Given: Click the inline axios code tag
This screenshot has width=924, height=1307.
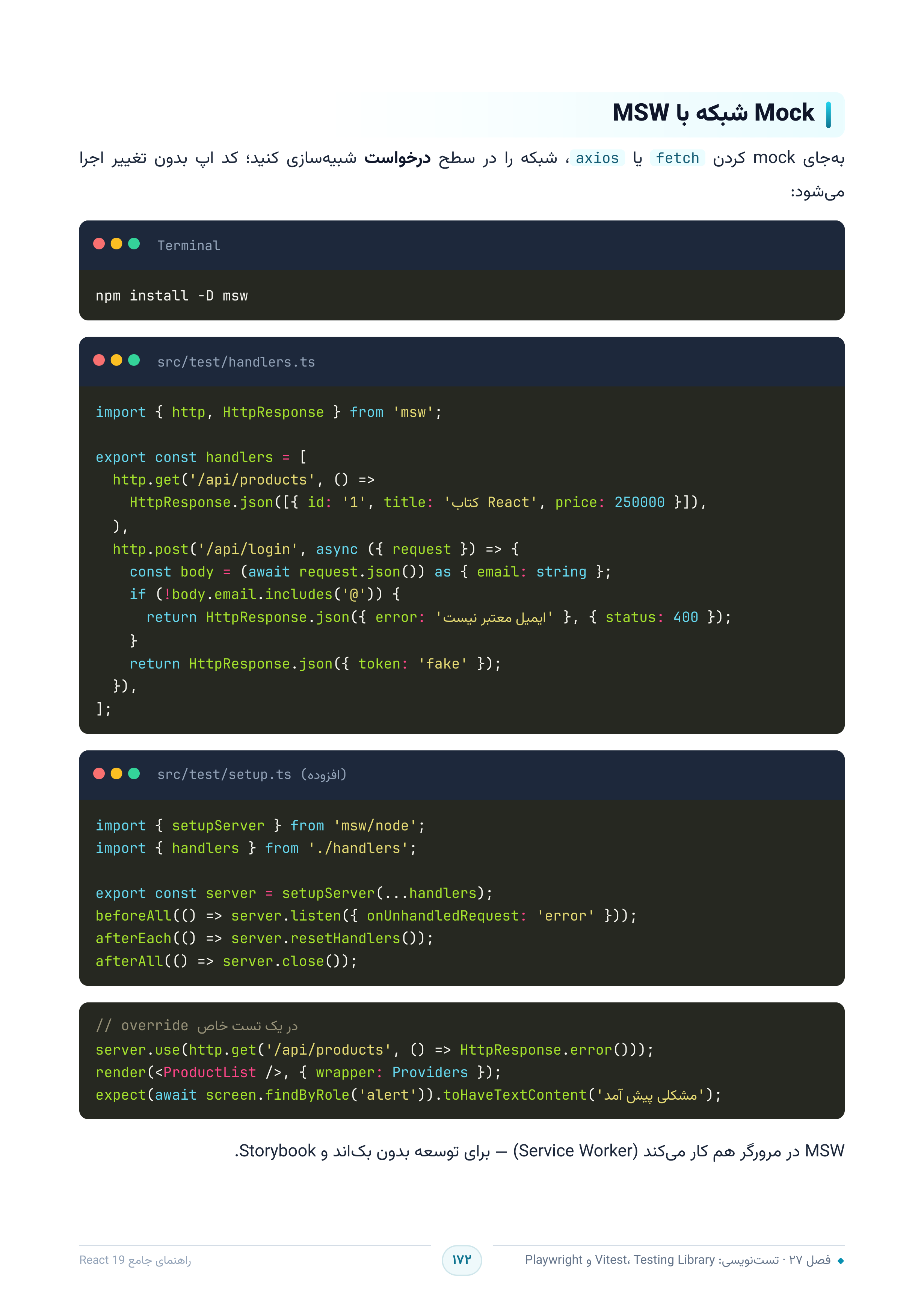Looking at the screenshot, I should point(596,158).
